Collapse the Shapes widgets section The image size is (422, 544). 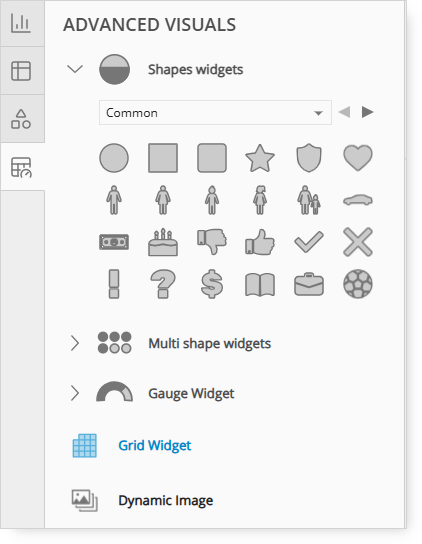75,69
